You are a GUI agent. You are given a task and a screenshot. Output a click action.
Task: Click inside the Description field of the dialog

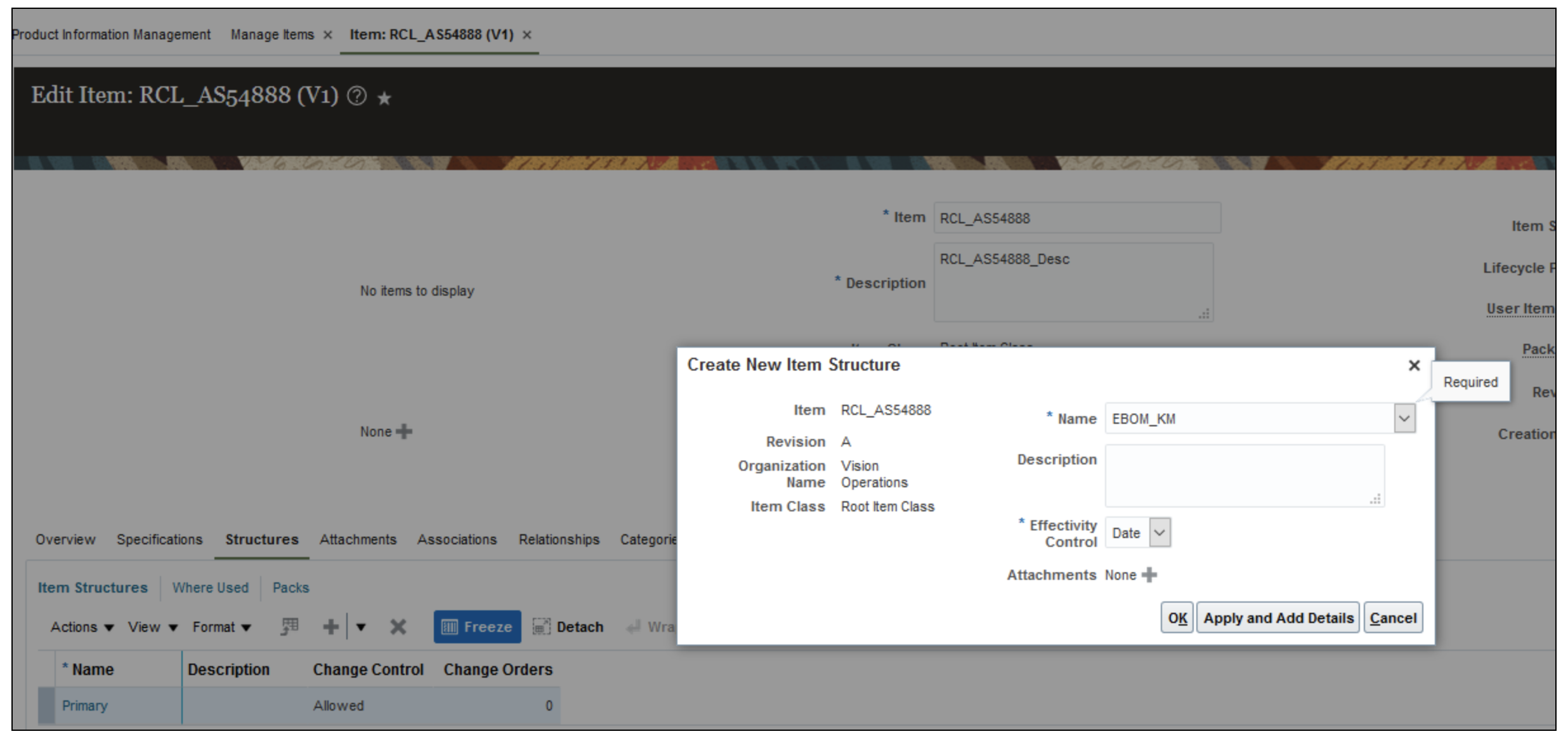pos(1242,475)
